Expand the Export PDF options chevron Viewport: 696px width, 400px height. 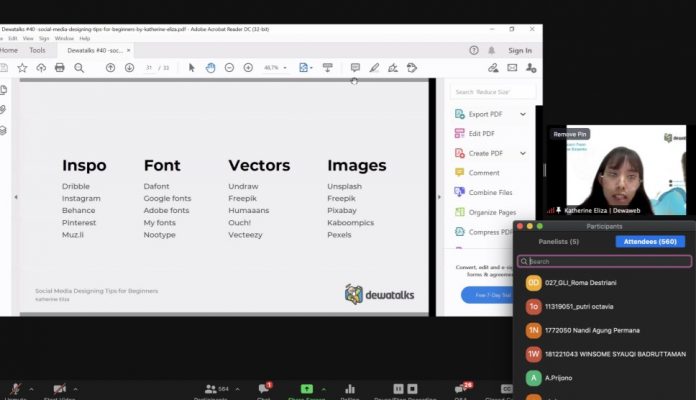pyautogui.click(x=521, y=114)
